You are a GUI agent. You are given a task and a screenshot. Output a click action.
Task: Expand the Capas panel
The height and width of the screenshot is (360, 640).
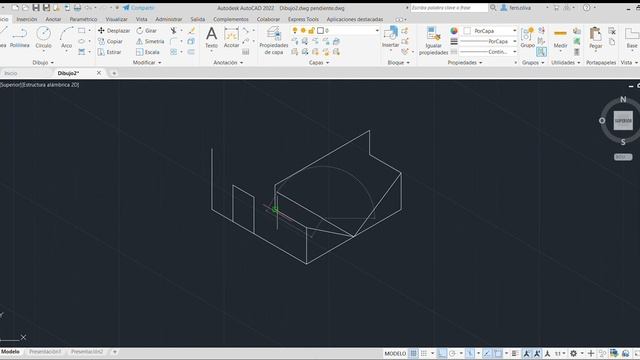[x=319, y=62]
